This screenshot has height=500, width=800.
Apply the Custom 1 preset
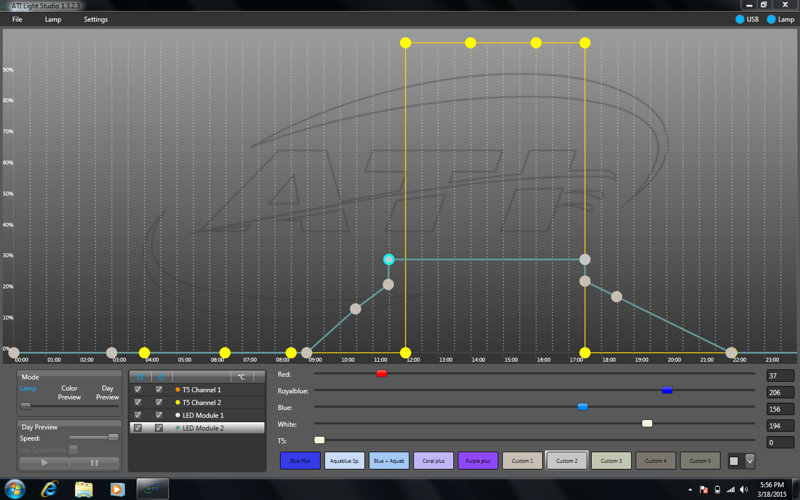click(x=522, y=461)
